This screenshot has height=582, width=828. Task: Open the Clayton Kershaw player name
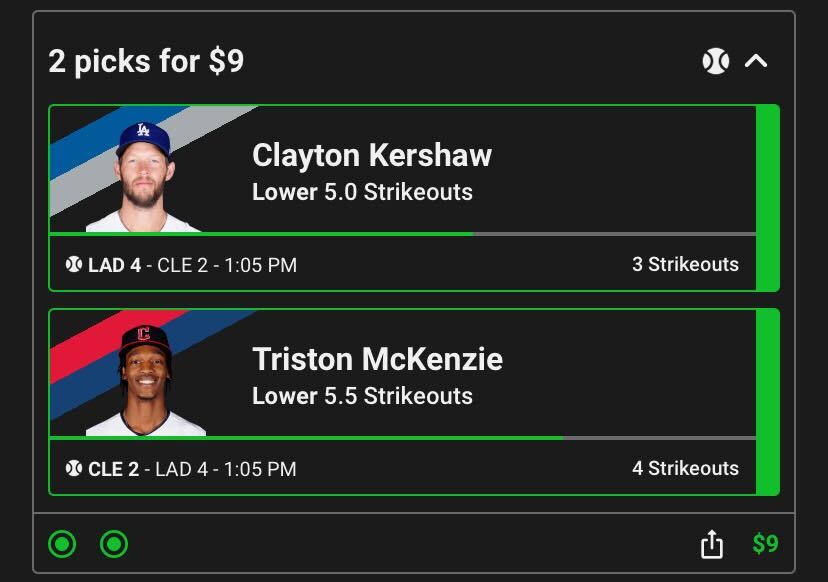[372, 156]
